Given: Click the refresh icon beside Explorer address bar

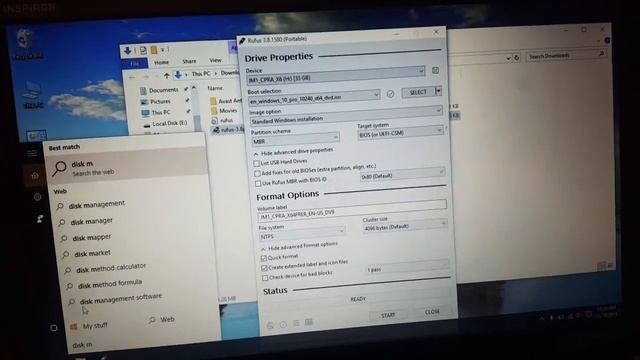Looking at the screenshot, I should pos(517,58).
